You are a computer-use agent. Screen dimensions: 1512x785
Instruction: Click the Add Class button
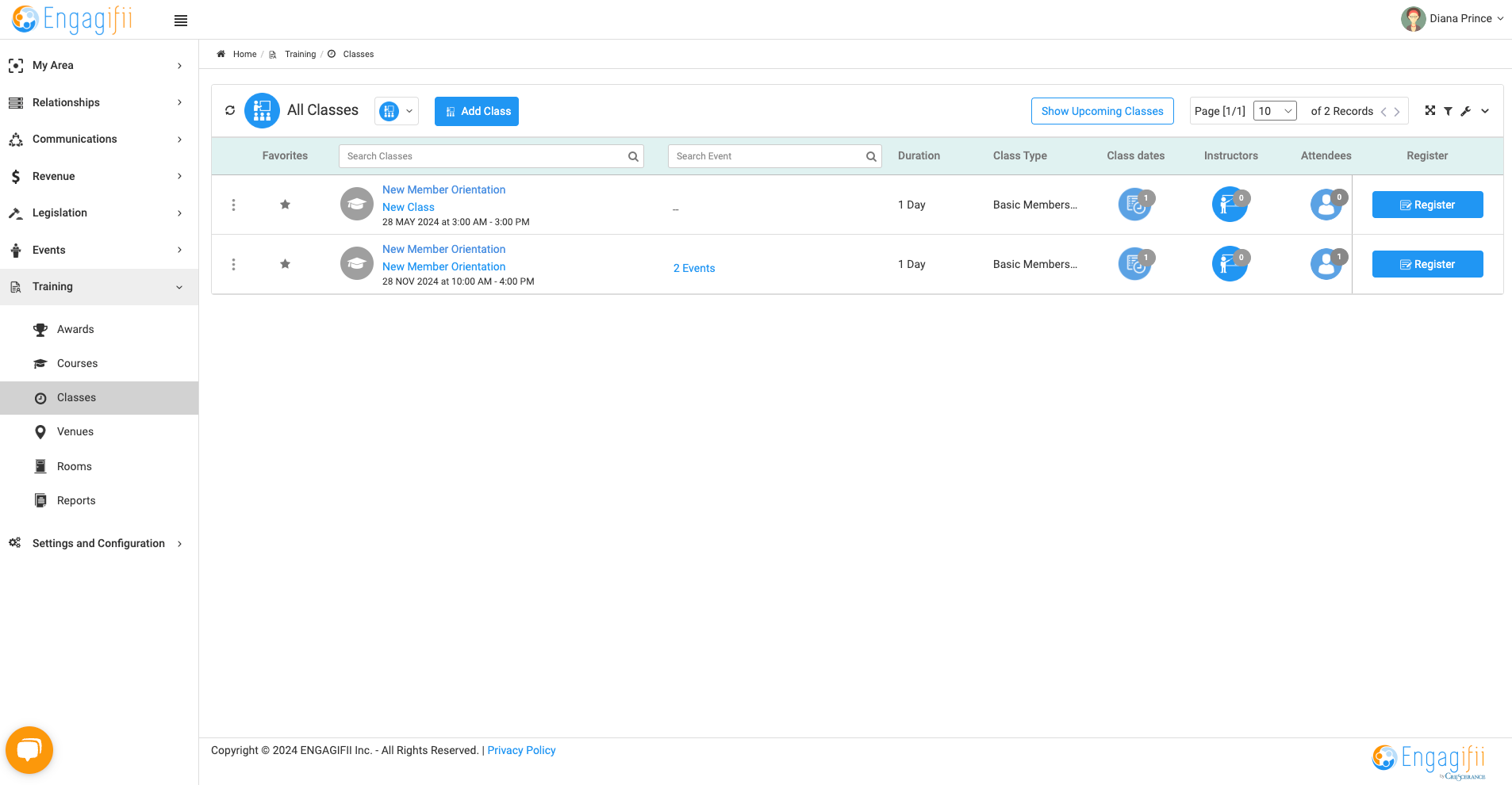(477, 111)
